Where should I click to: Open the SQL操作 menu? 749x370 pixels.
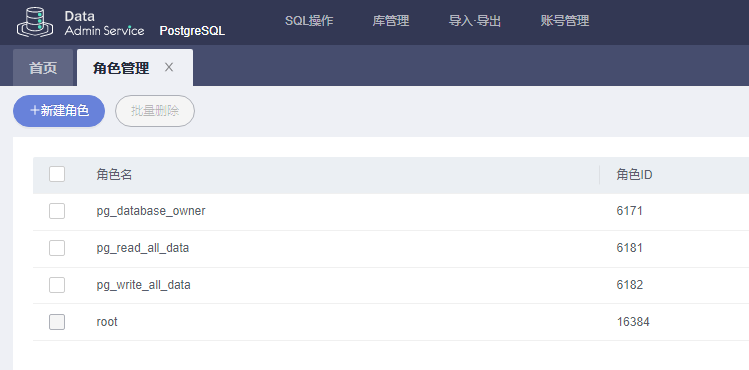pos(309,21)
